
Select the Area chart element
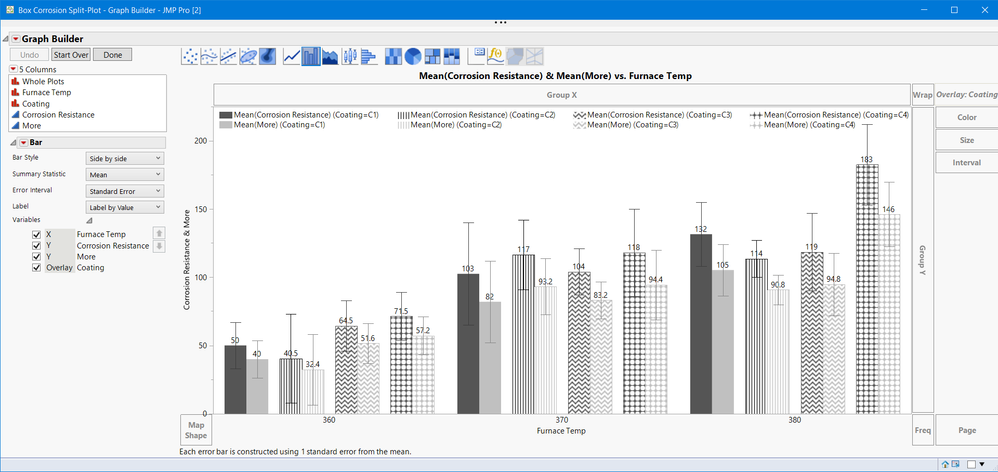(x=330, y=56)
